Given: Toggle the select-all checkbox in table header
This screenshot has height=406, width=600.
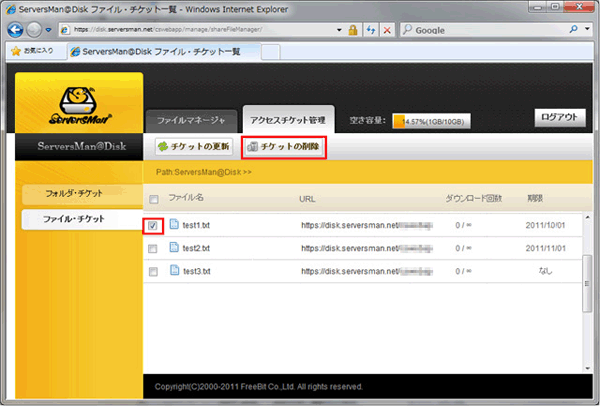Looking at the screenshot, I should click(153, 200).
